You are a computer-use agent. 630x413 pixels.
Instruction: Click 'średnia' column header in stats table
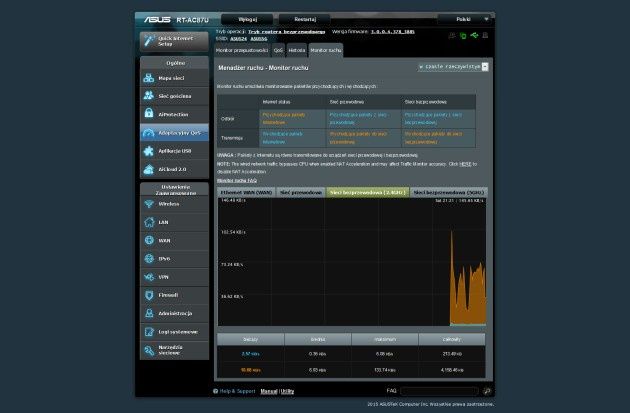318,339
